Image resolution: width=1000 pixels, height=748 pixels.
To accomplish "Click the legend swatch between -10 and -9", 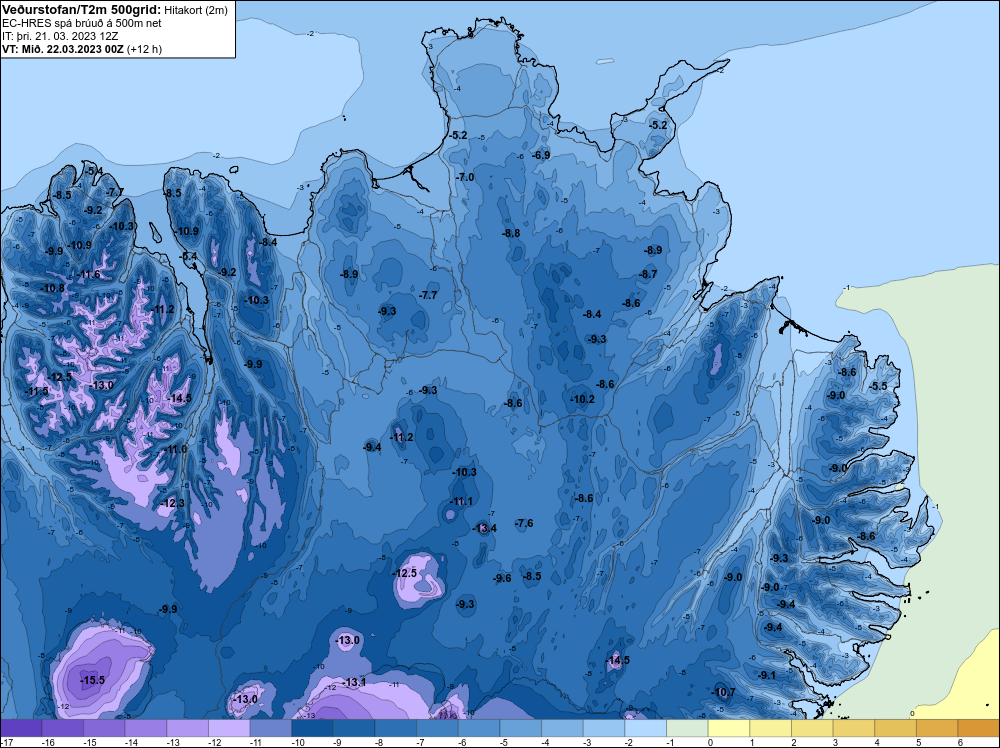I will (312, 728).
